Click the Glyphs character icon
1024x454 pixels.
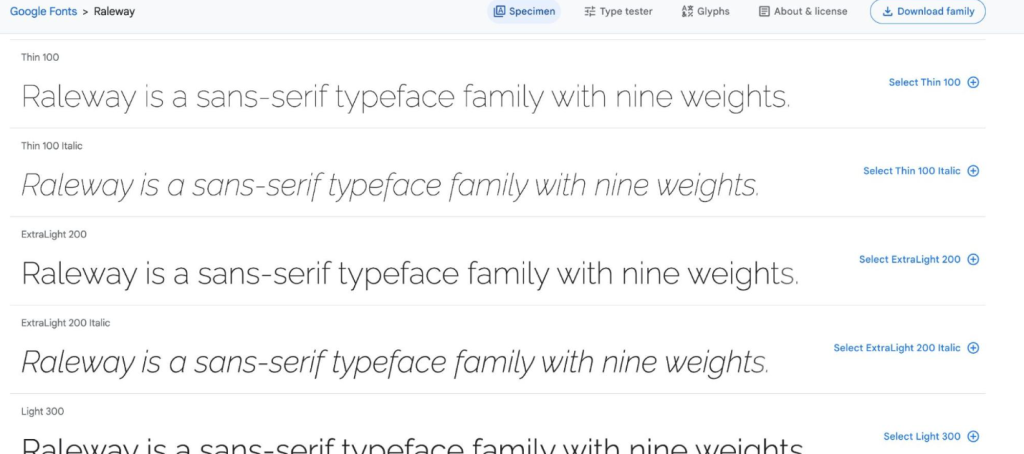pyautogui.click(x=687, y=11)
